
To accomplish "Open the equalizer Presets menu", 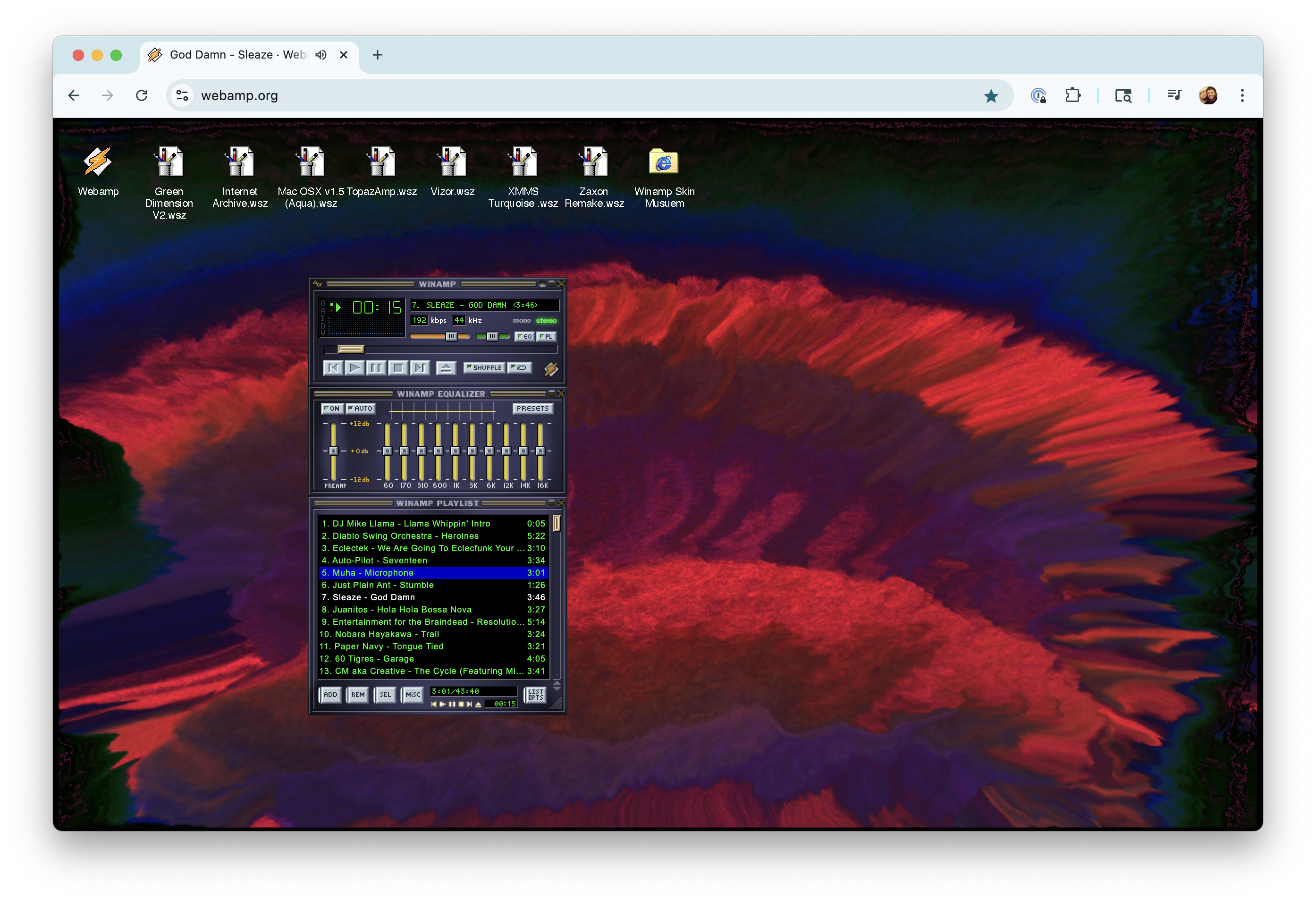I will (532, 408).
